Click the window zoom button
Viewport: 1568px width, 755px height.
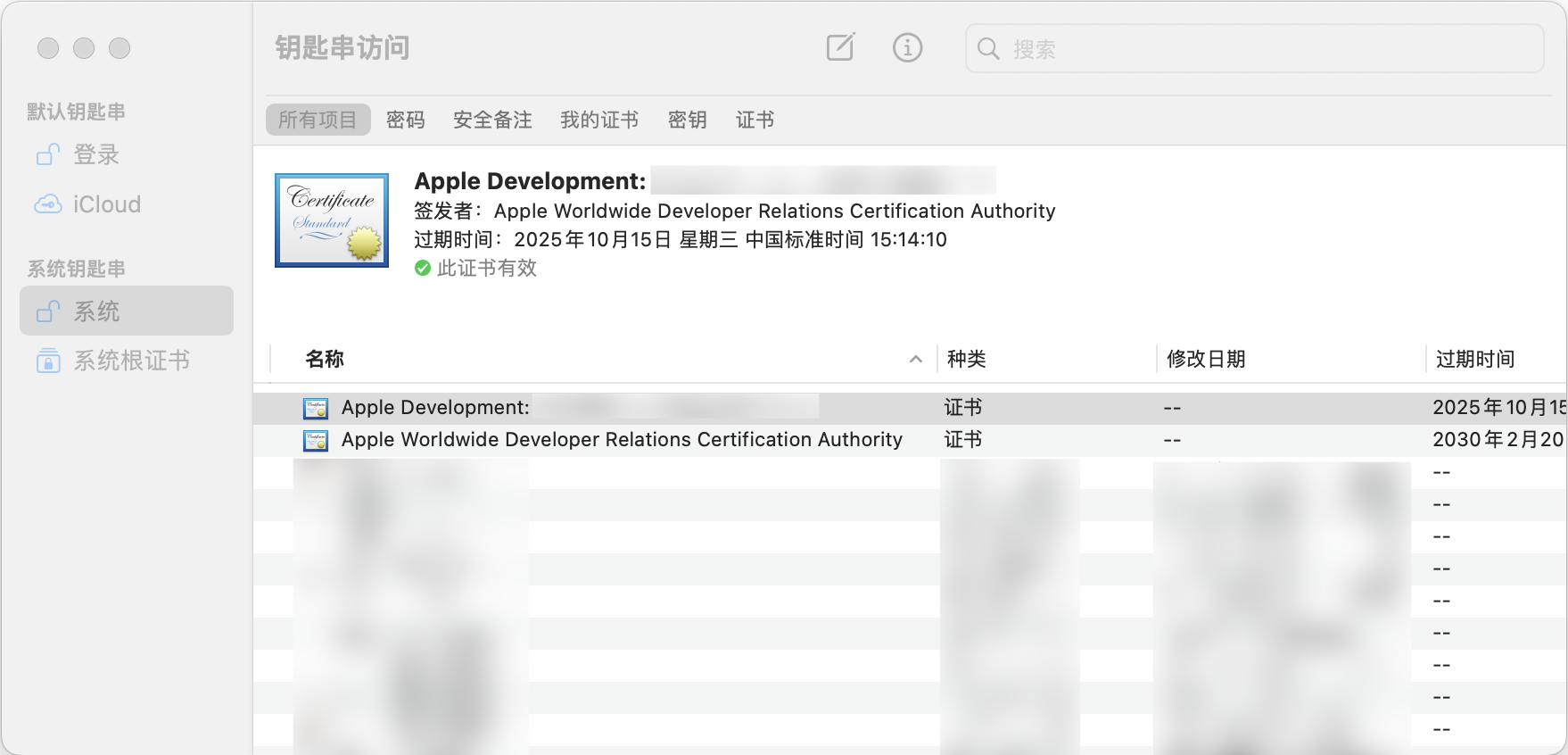click(120, 48)
